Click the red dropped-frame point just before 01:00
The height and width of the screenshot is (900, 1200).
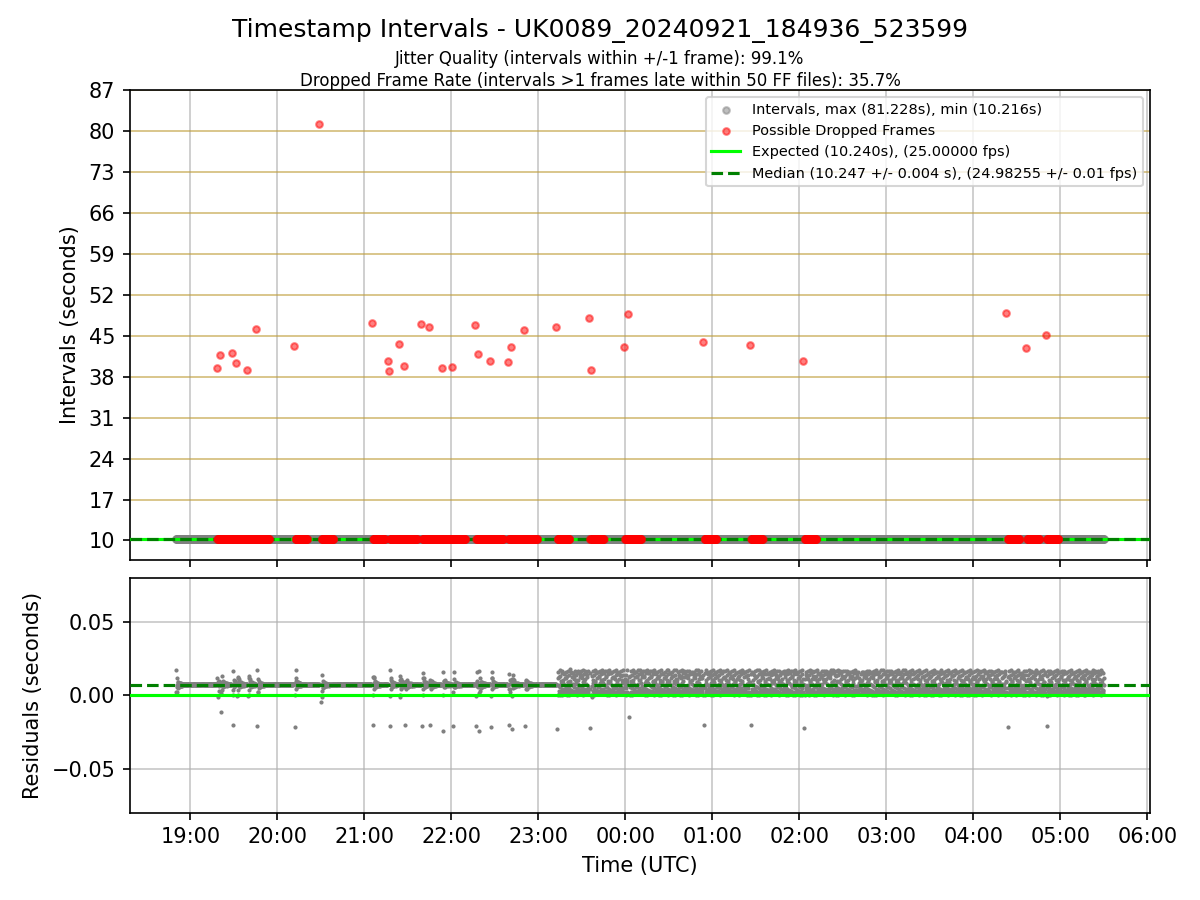pyautogui.click(x=703, y=342)
